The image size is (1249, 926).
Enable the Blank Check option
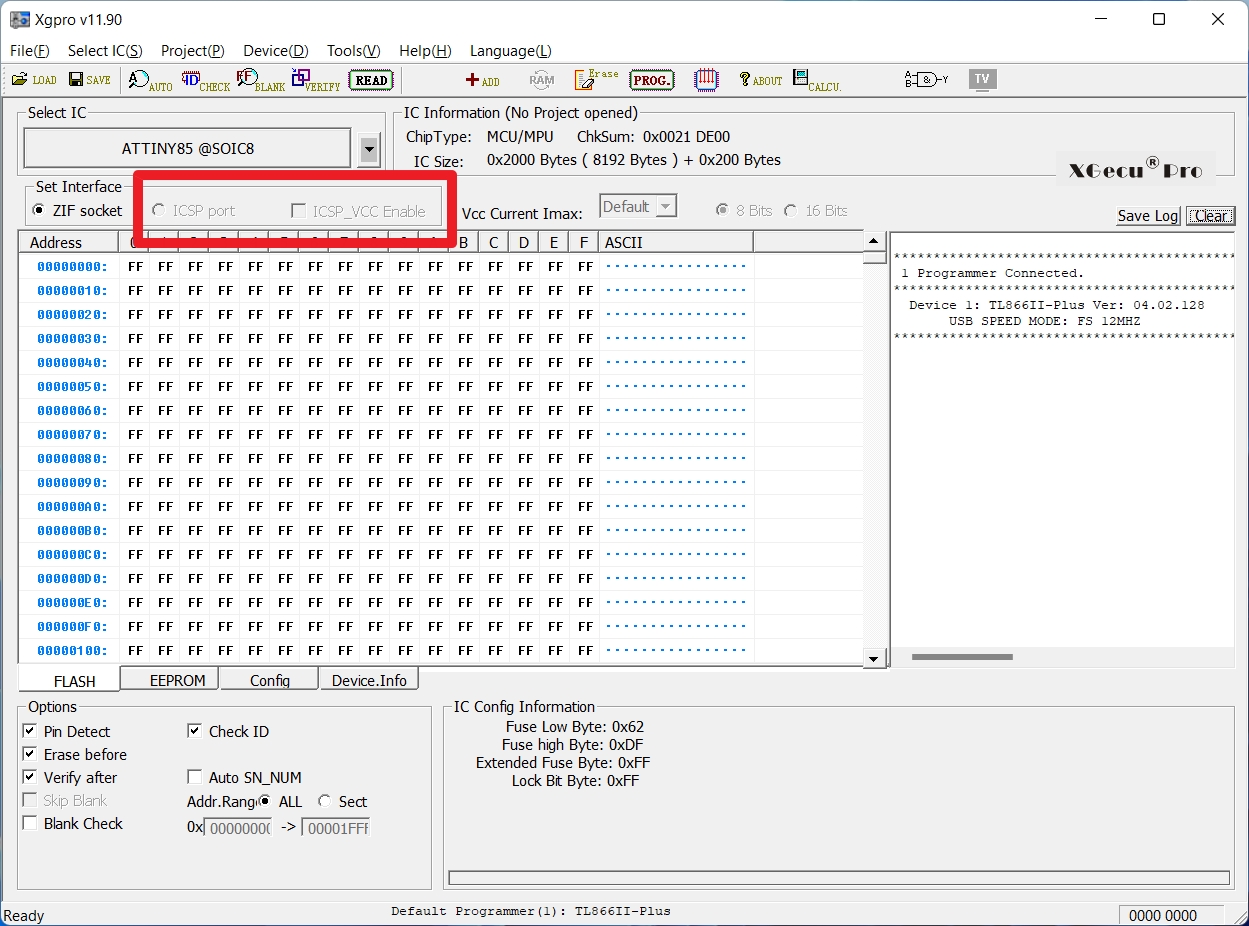[30, 824]
